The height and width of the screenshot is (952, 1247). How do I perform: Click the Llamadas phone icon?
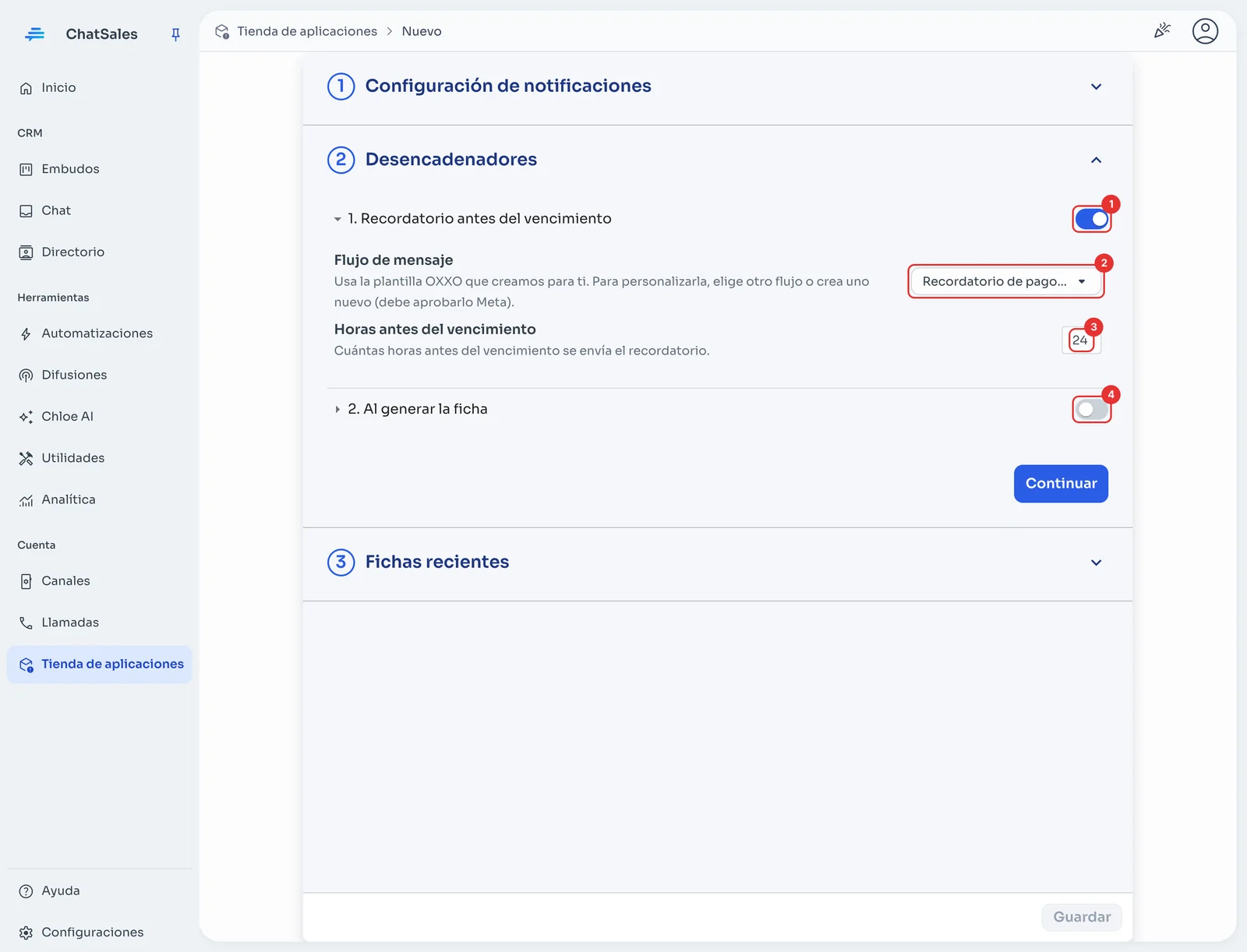point(26,622)
